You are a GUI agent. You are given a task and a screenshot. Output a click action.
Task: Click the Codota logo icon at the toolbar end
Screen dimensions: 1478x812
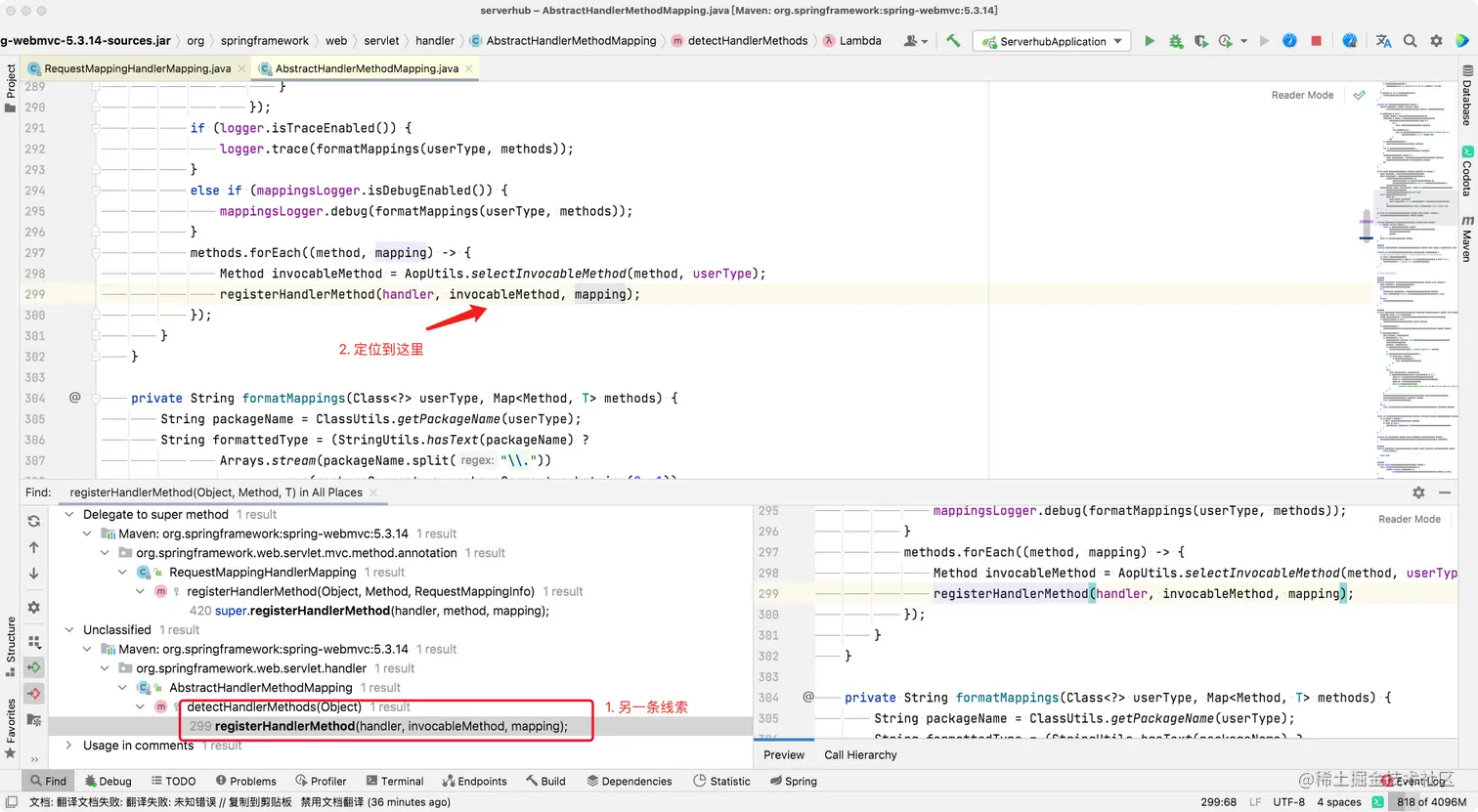click(x=1462, y=41)
